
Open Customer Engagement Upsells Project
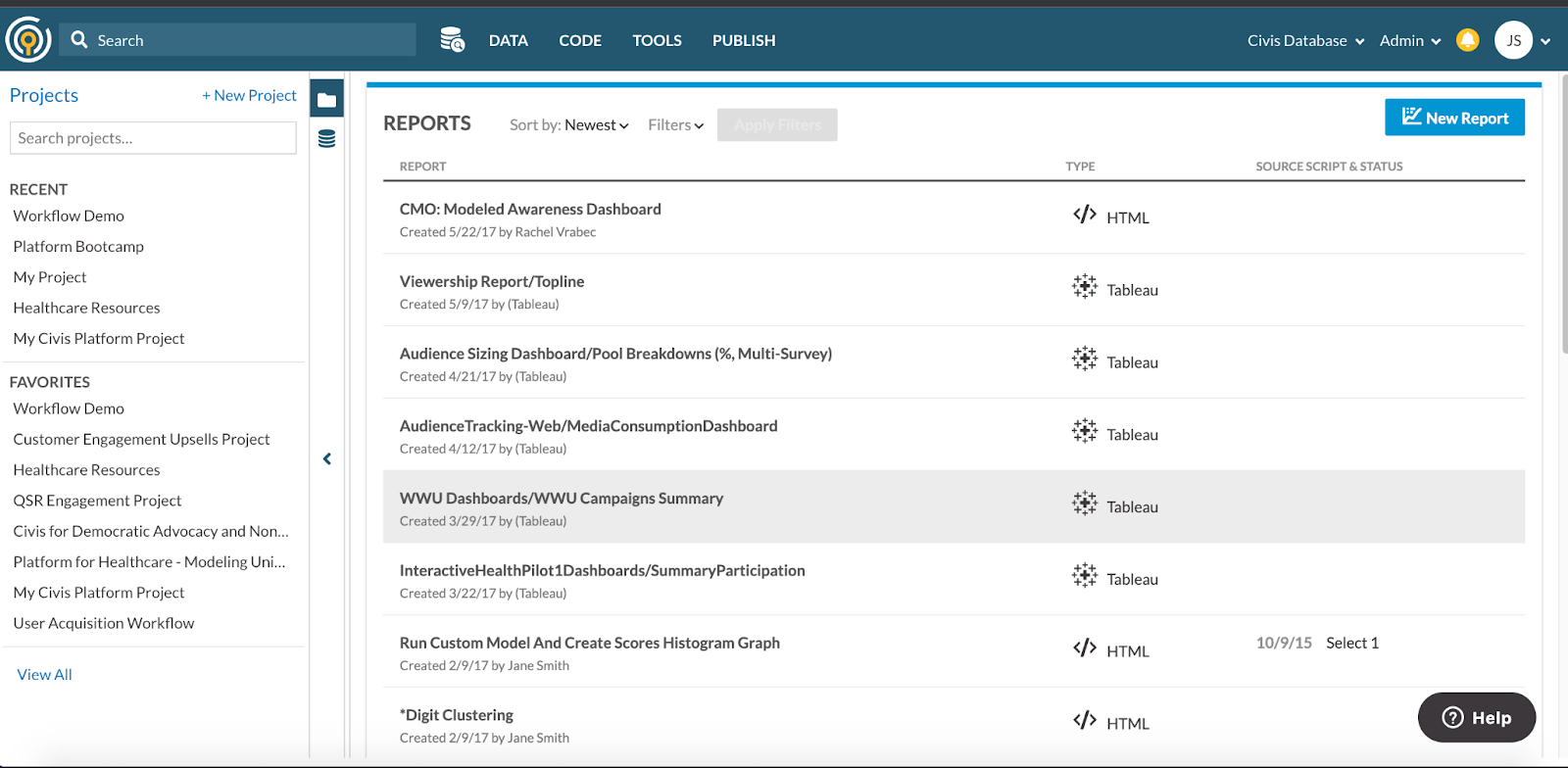pyautogui.click(x=141, y=440)
